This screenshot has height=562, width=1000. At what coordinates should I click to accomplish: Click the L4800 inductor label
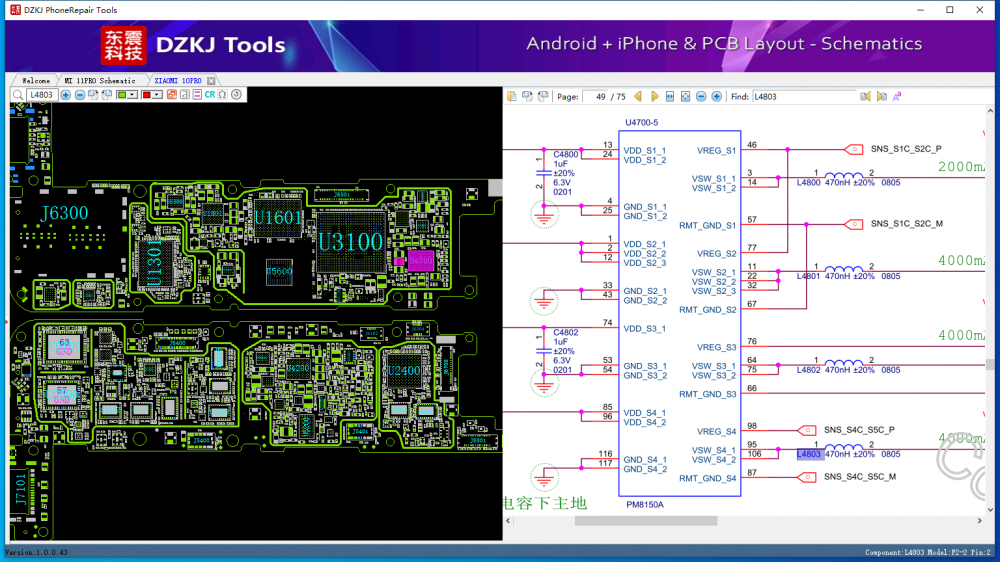[809, 182]
